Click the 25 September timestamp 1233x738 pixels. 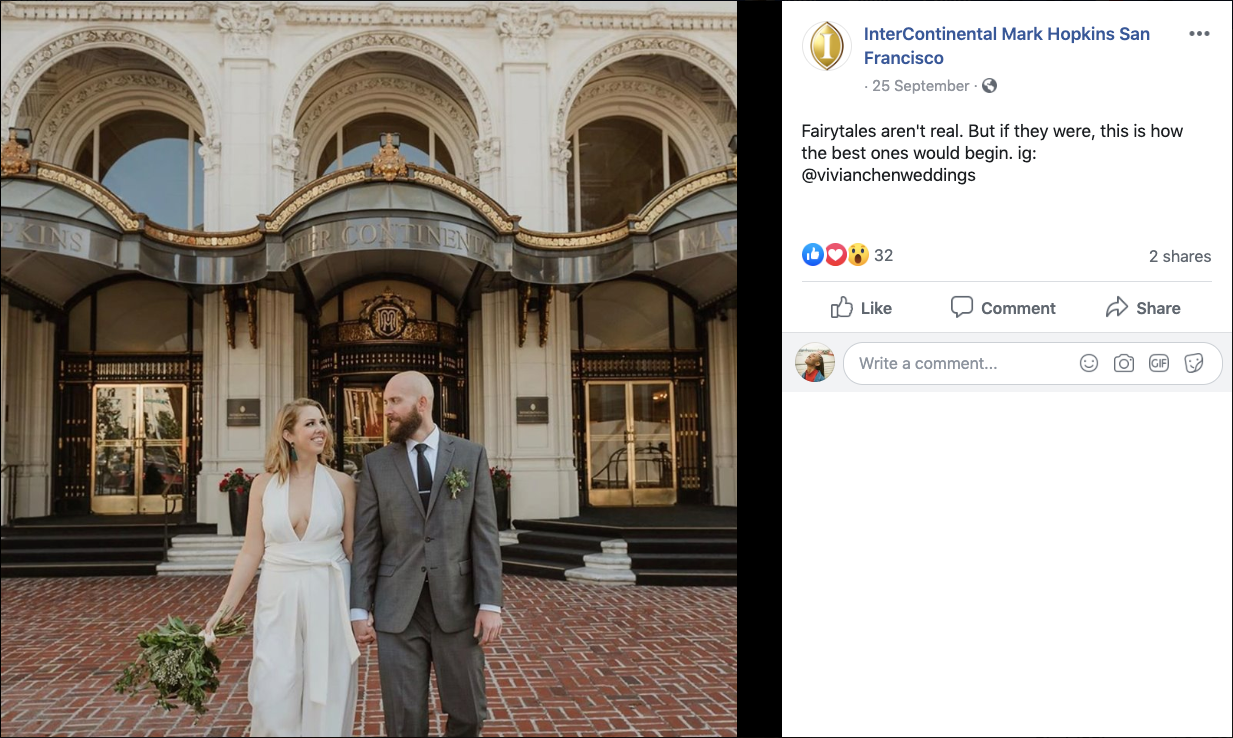coord(920,86)
